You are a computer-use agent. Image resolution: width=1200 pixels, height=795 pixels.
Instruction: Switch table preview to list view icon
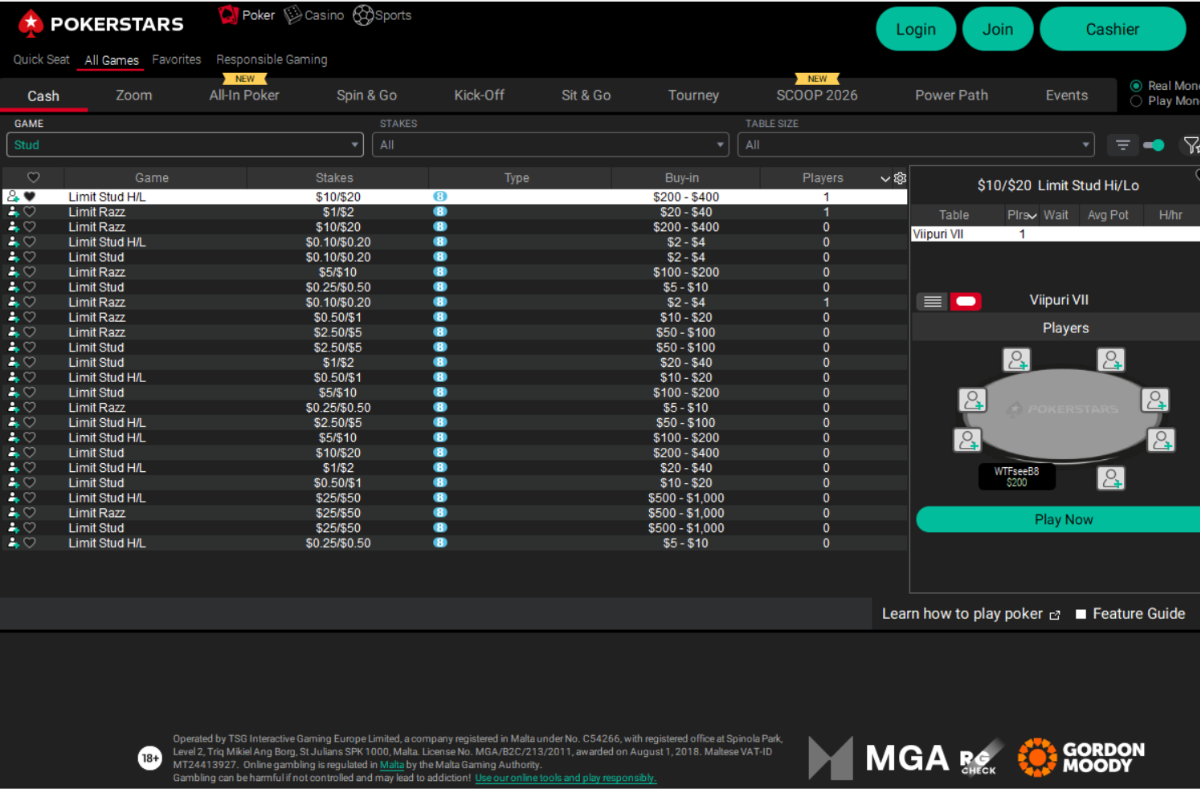click(932, 301)
